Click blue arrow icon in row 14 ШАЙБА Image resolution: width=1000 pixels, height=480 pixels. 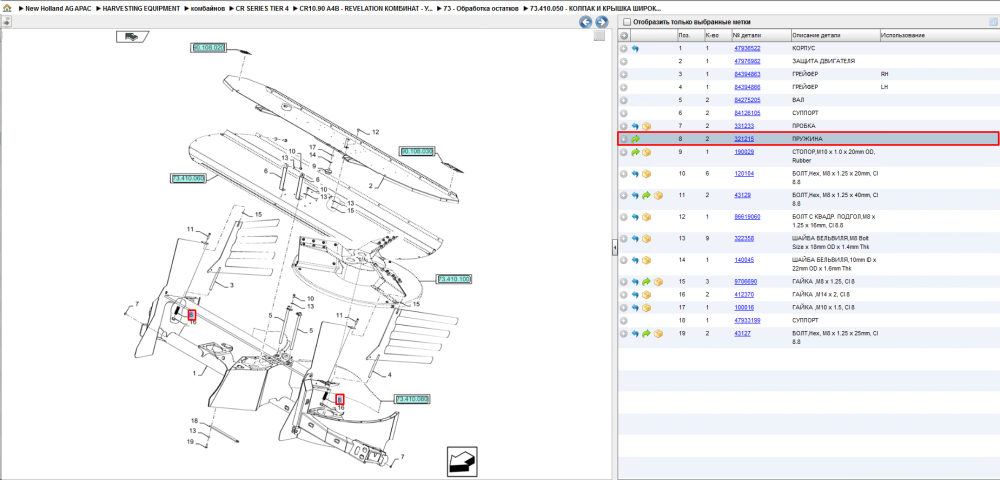coord(635,260)
